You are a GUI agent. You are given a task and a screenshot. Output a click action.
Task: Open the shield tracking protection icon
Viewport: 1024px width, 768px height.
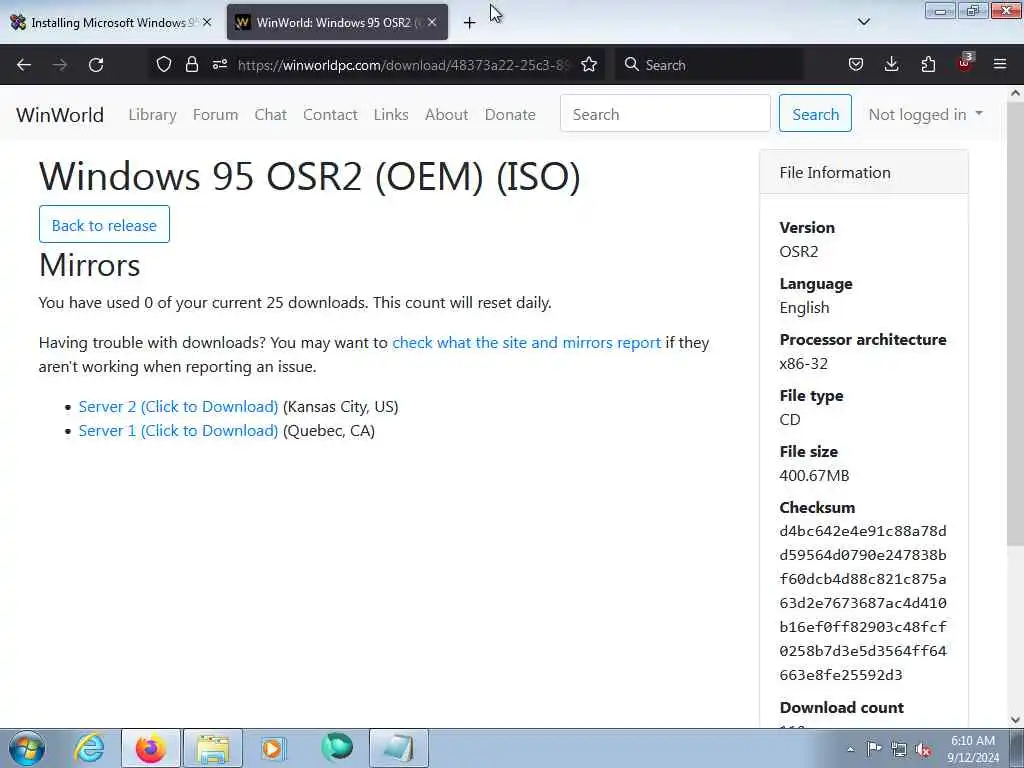(164, 64)
